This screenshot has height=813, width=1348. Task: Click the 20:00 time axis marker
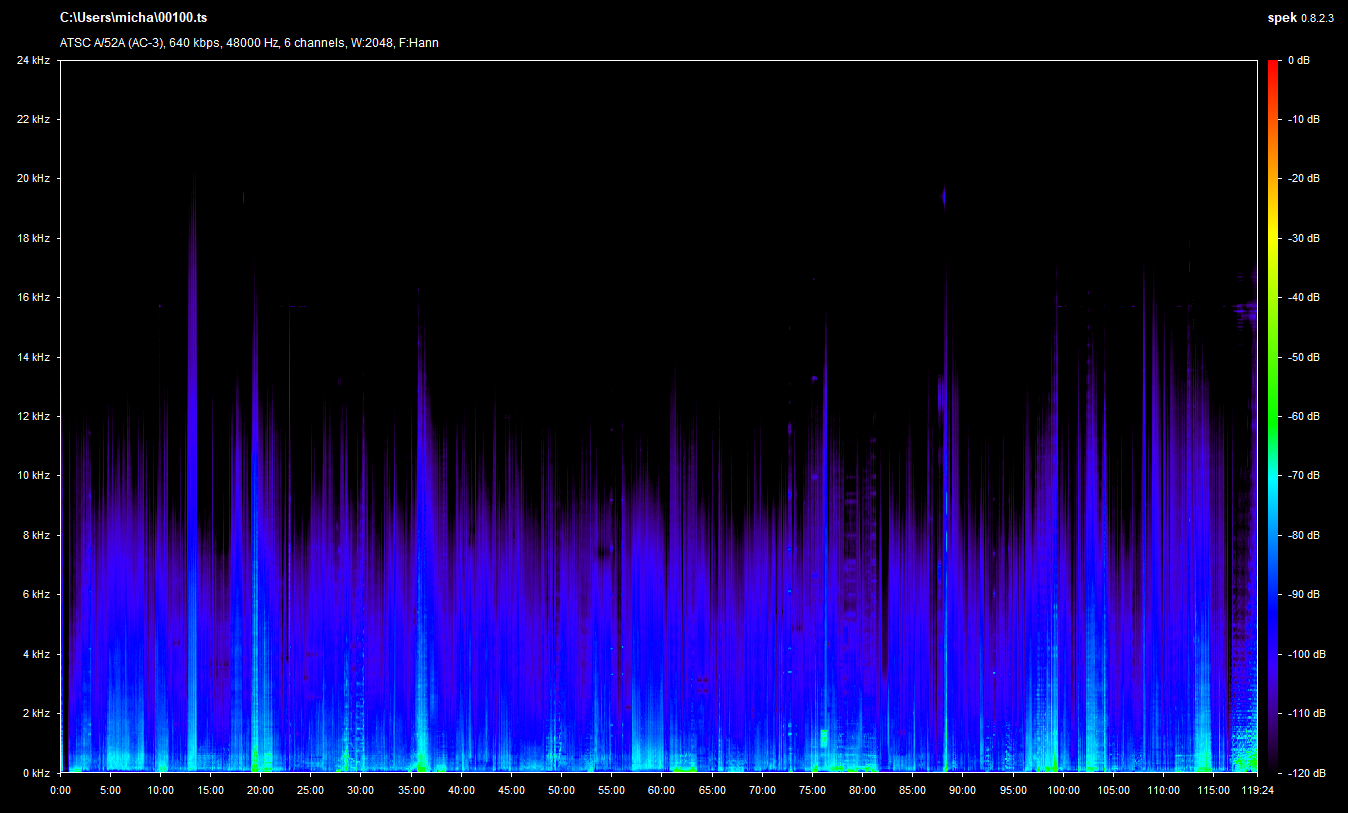click(x=260, y=789)
